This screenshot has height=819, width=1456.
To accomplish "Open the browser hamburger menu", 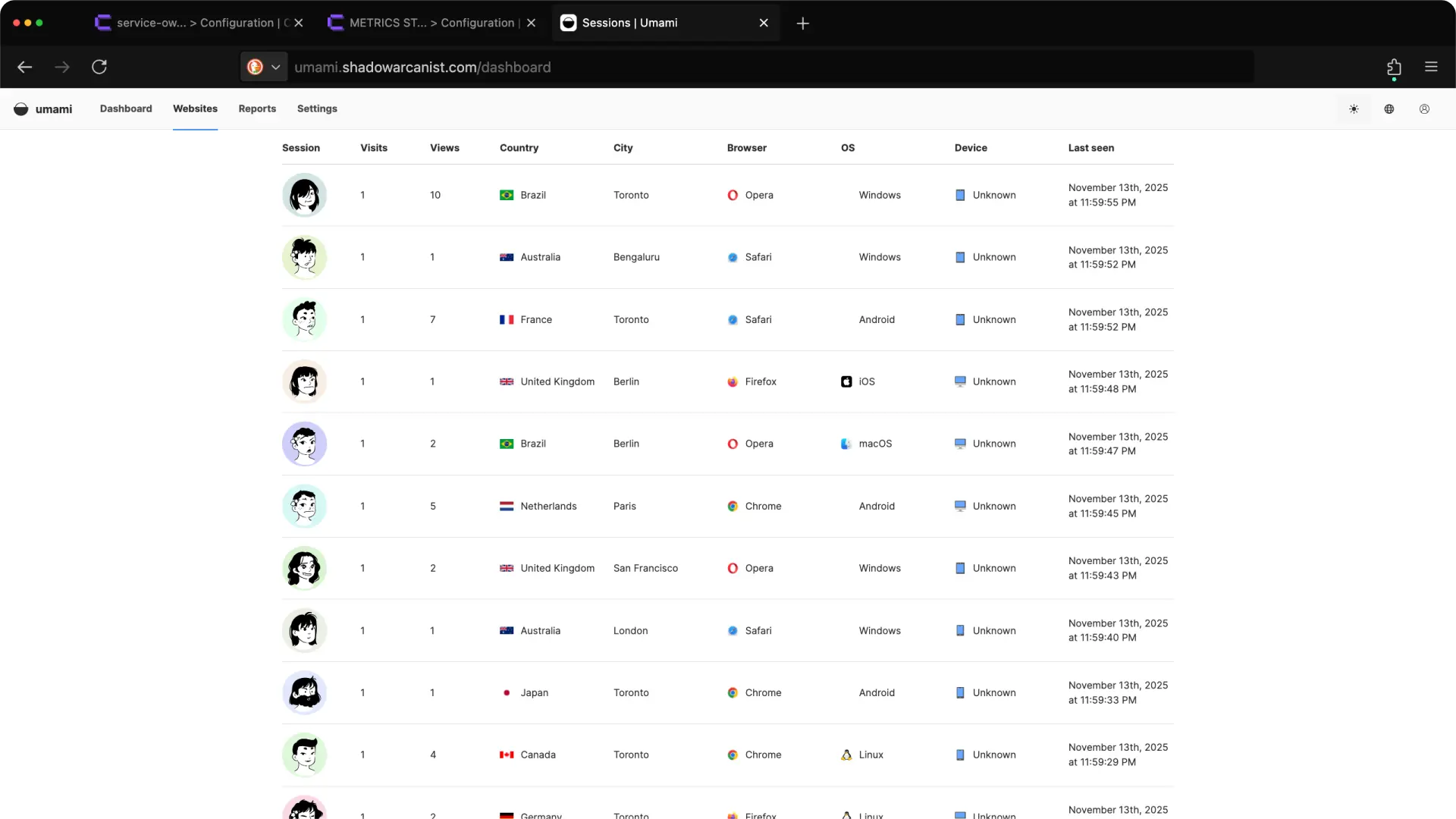I will pyautogui.click(x=1431, y=67).
